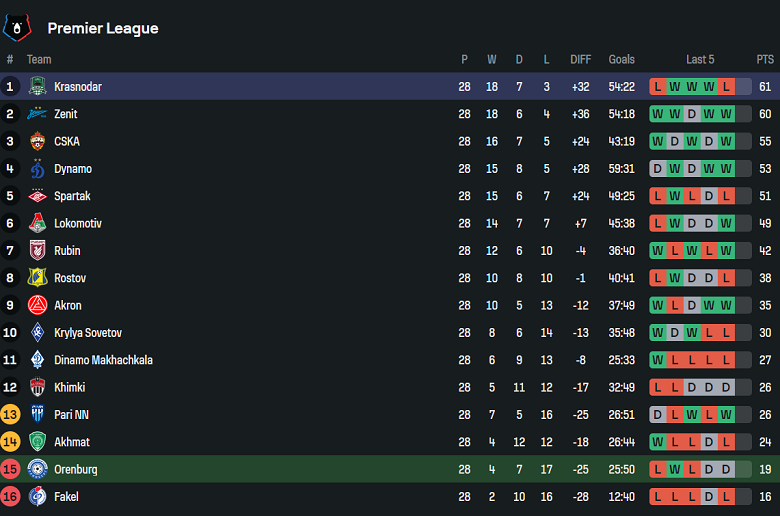Click the CSKA club crest
780x516 pixels.
coord(37,141)
